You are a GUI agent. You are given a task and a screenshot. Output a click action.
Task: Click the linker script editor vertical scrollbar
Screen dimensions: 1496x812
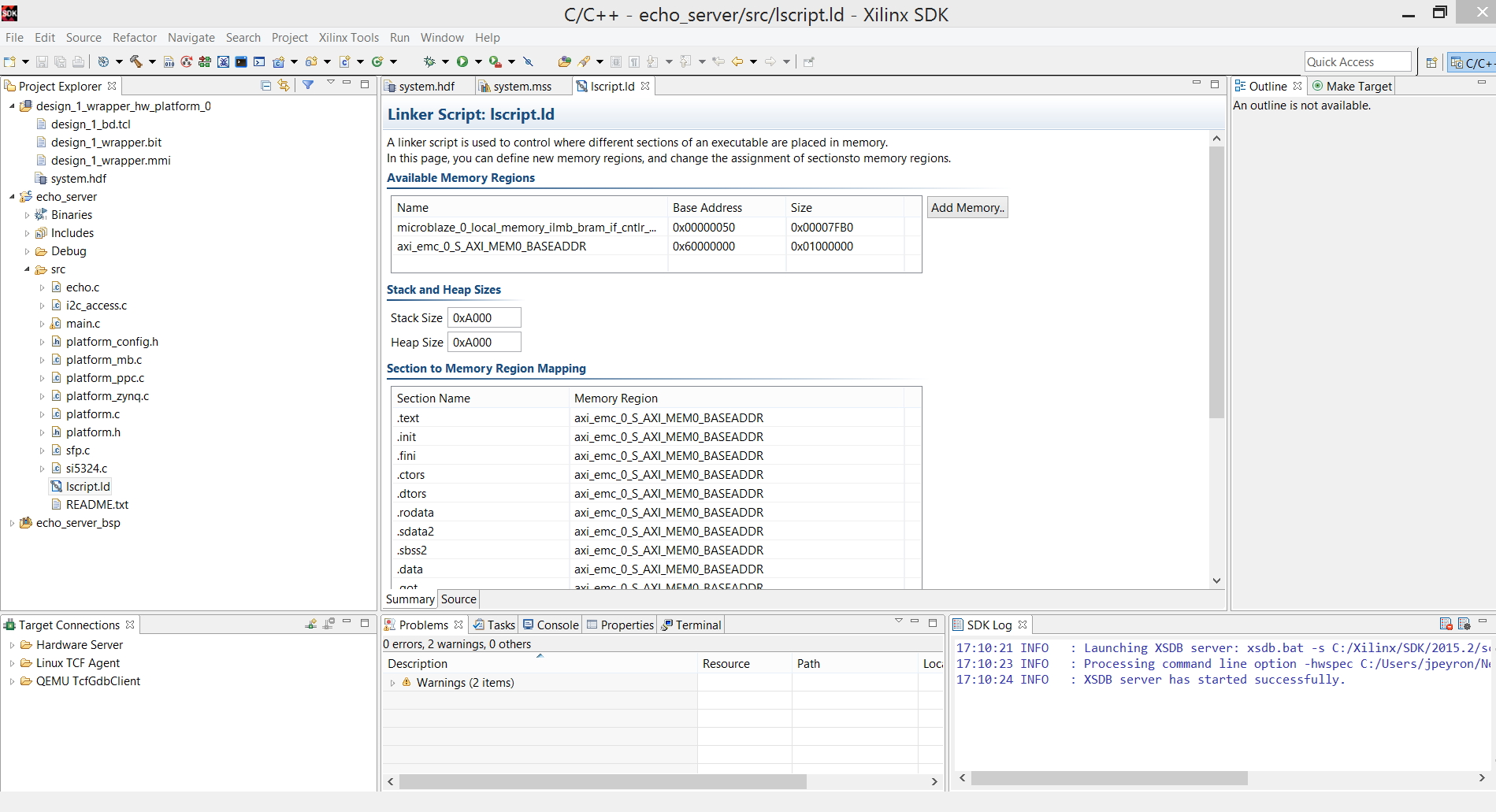click(x=1216, y=282)
